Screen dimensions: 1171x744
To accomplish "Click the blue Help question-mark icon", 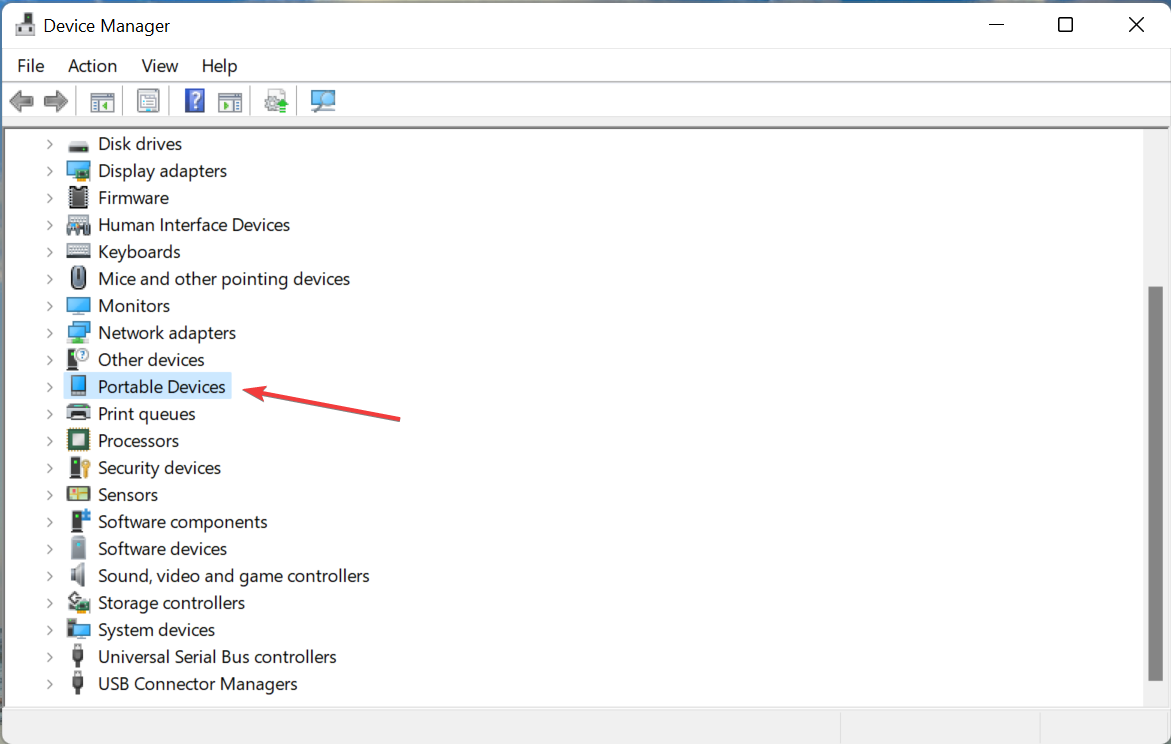I will (x=194, y=101).
